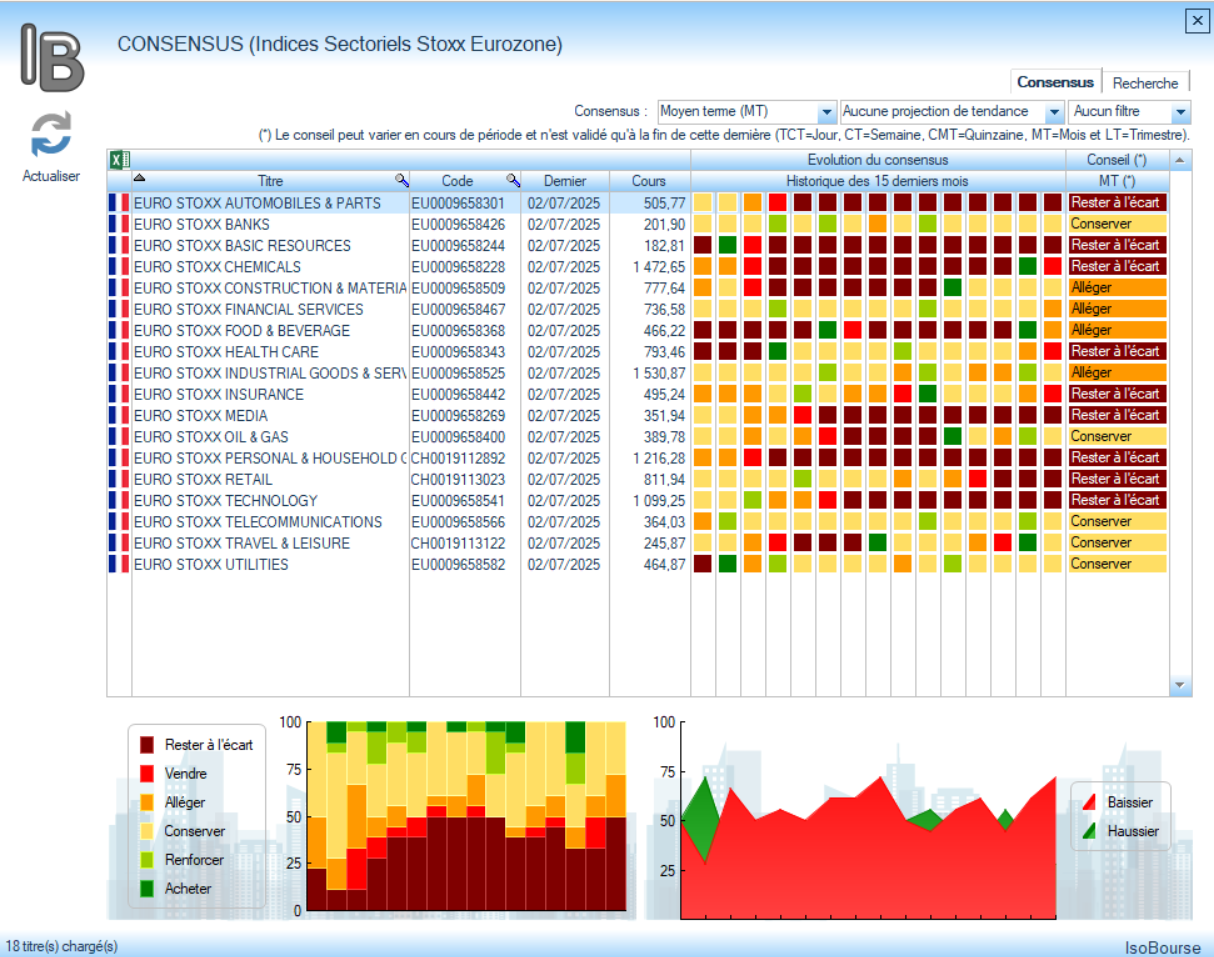1214x957 pixels.
Task: Select EURO STOXX UTILITIES row
Action: [637, 564]
